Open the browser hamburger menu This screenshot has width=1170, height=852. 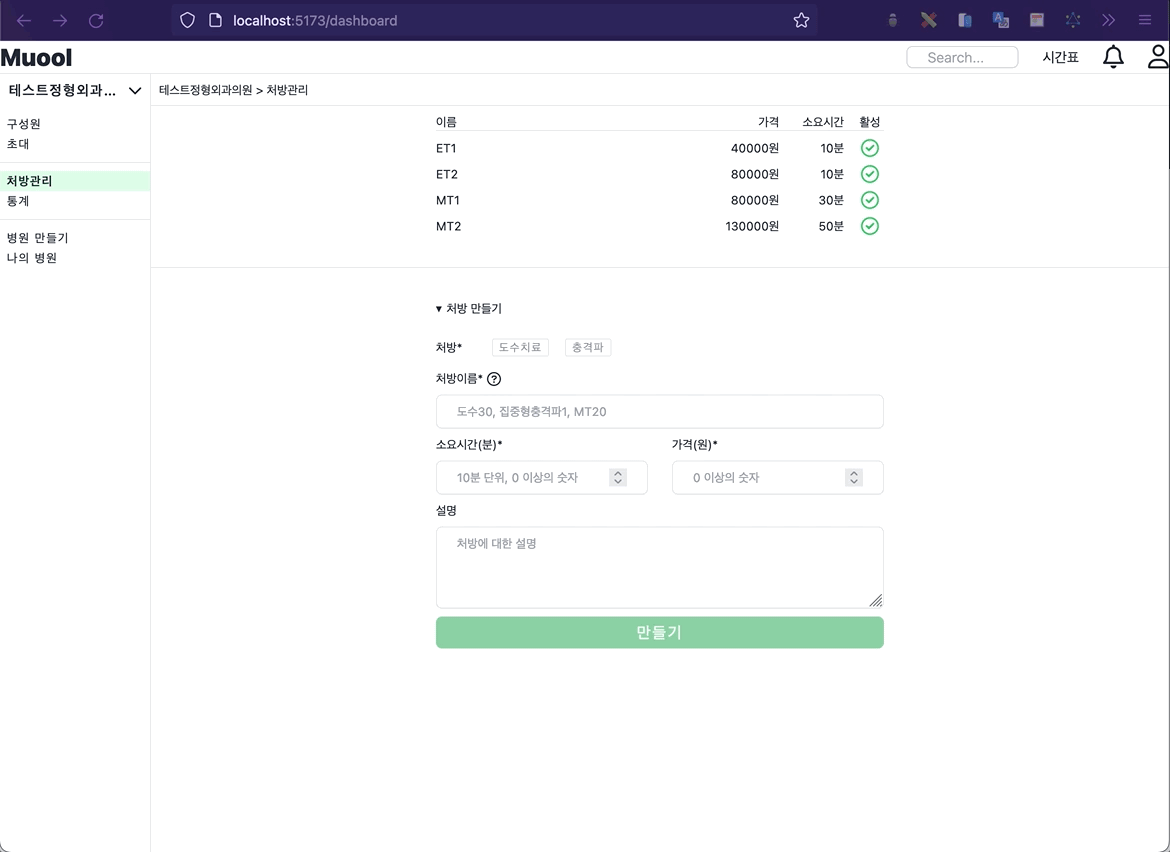coord(1144,19)
